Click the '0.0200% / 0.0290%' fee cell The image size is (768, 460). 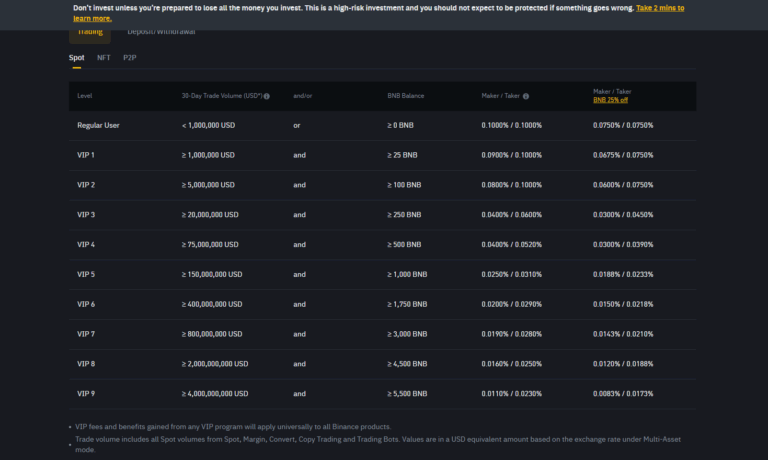pyautogui.click(x=511, y=305)
